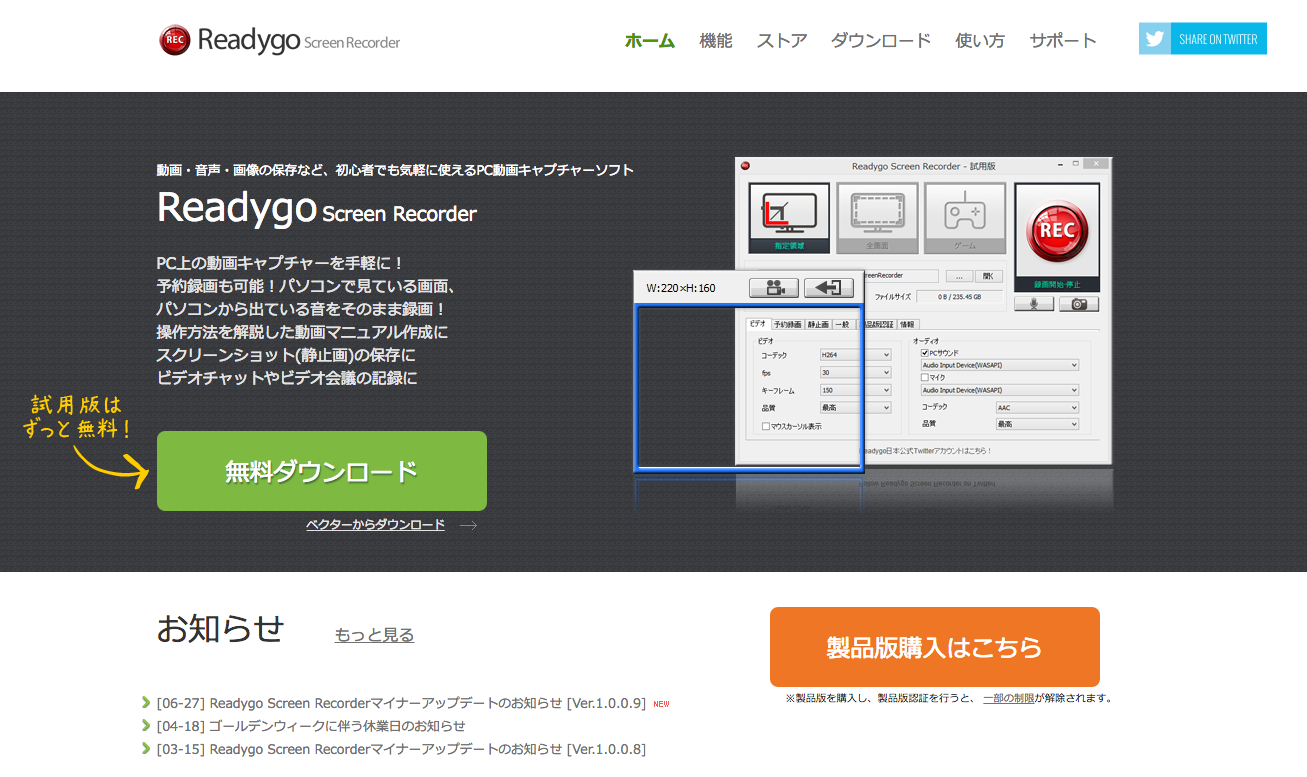Click the video camera button beside W:220×H:160
Image resolution: width=1307 pixels, height=777 pixels.
(x=774, y=288)
